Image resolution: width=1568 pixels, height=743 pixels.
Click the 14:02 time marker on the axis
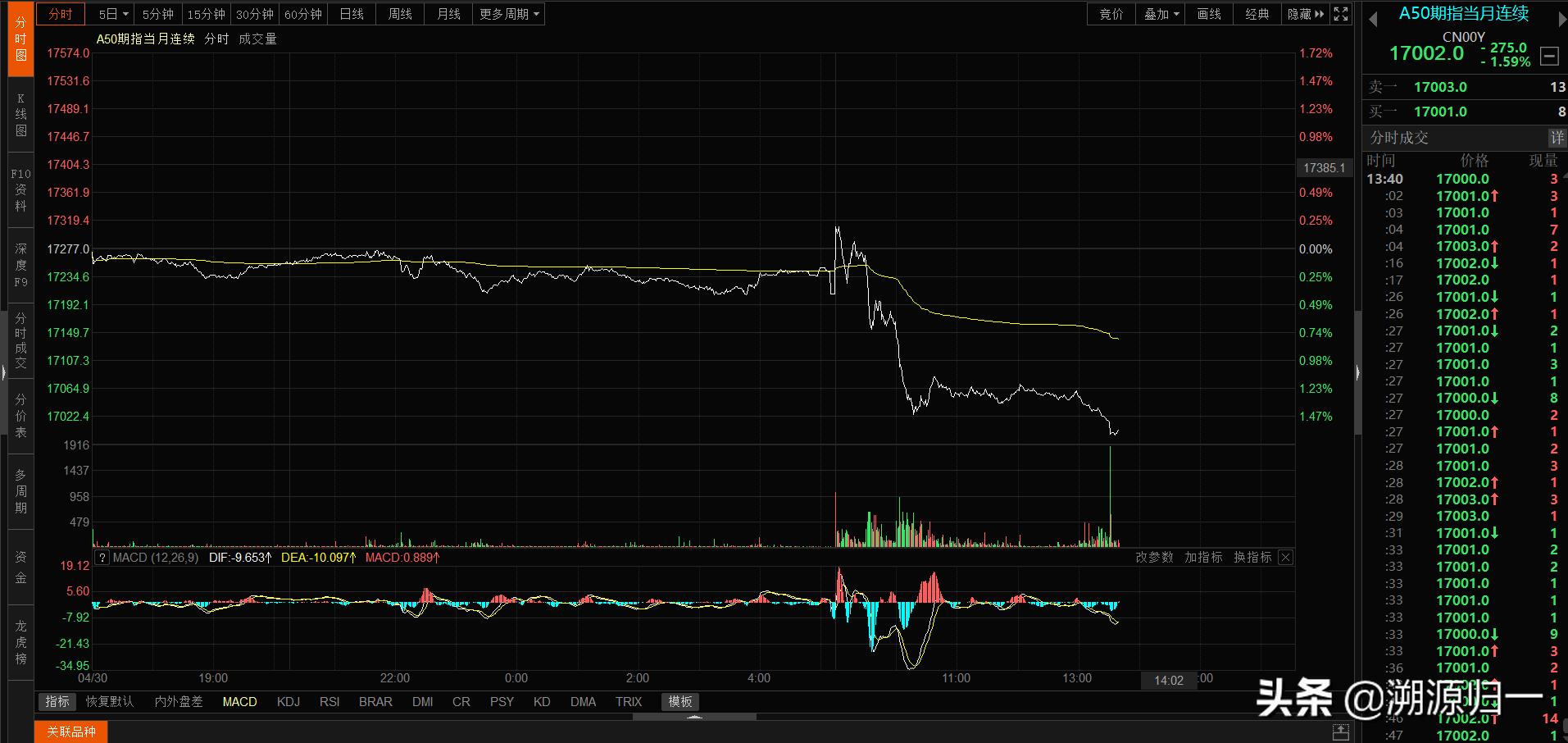tap(1169, 681)
